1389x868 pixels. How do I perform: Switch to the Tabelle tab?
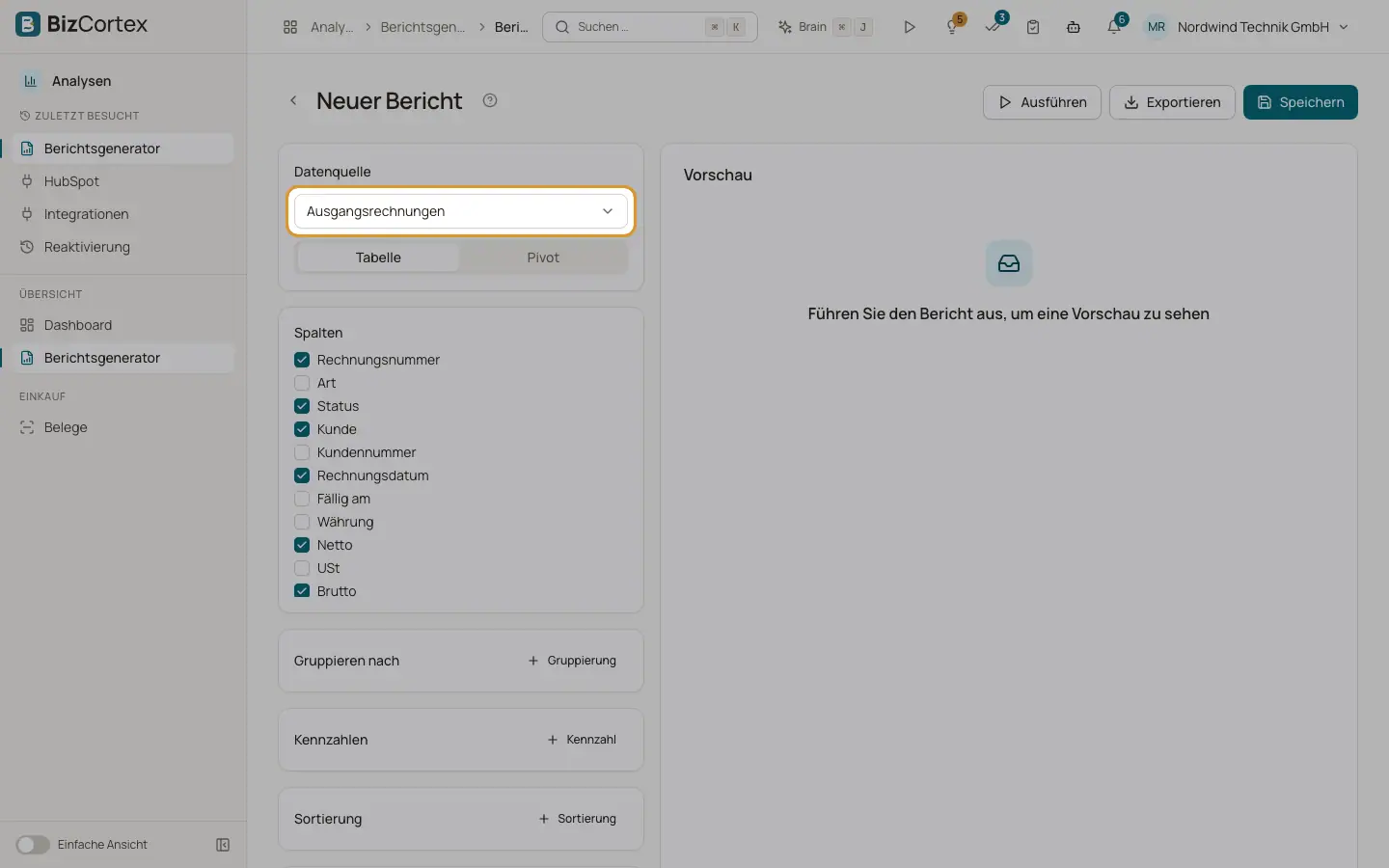point(378,258)
